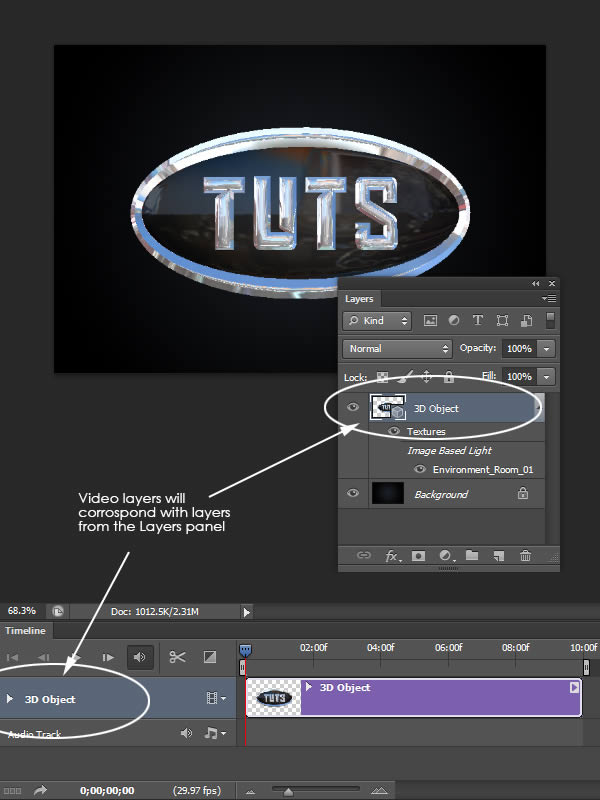600x800 pixels.
Task: Open Audio Track music note menu
Action: (x=215, y=733)
